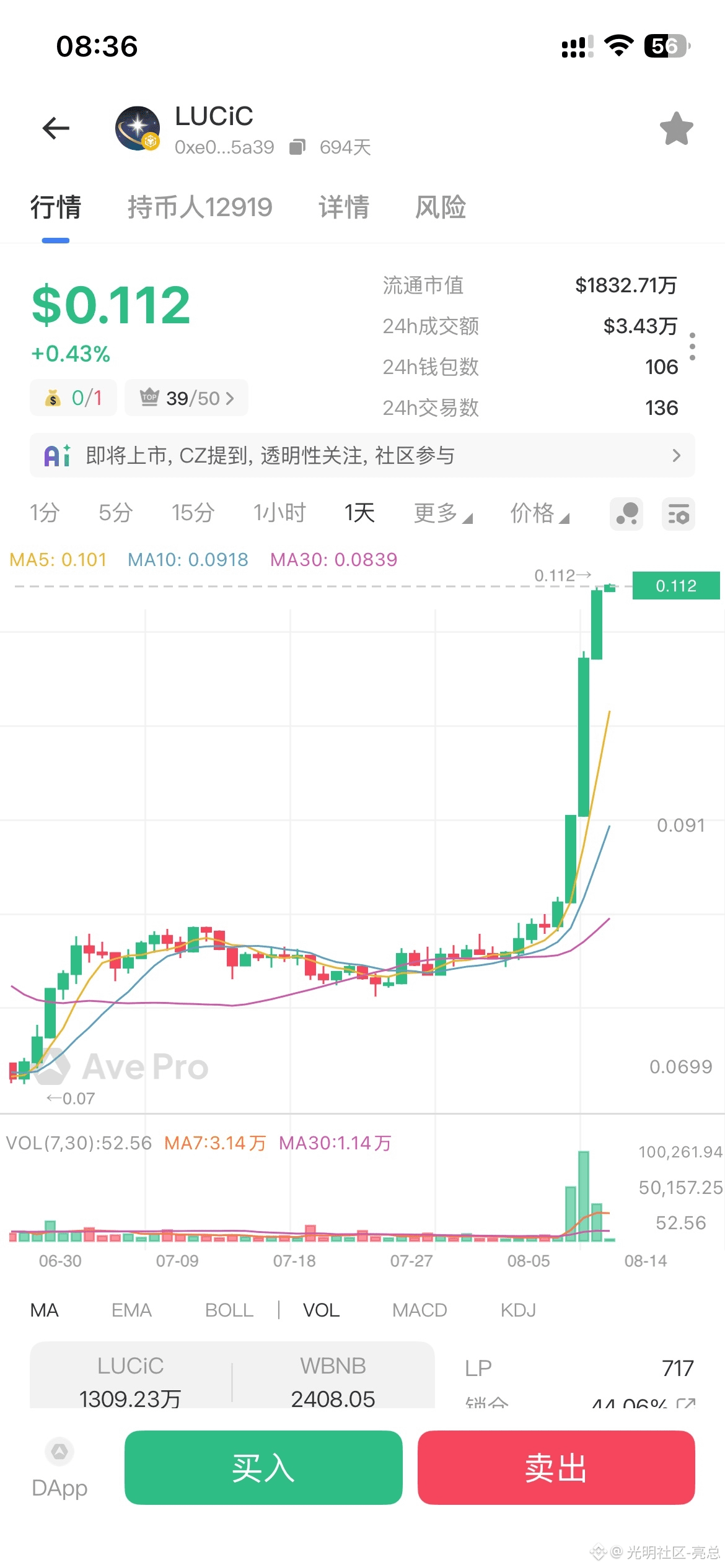Select 1分 chart interval
The image size is (725, 1568).
click(45, 513)
